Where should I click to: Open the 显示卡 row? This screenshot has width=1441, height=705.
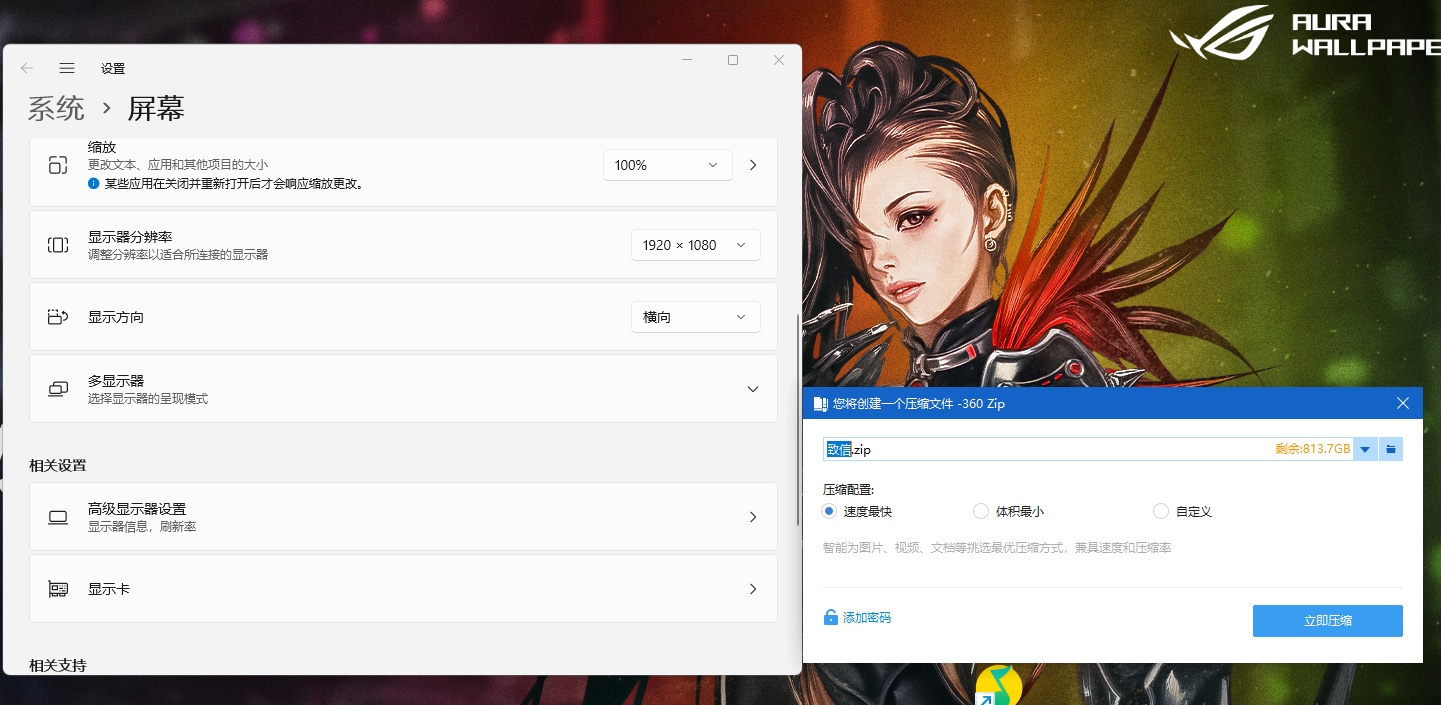[x=403, y=589]
